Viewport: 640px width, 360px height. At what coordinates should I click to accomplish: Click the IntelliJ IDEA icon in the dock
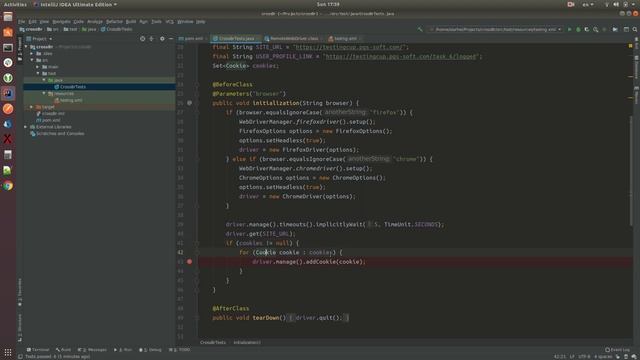[x=8, y=93]
